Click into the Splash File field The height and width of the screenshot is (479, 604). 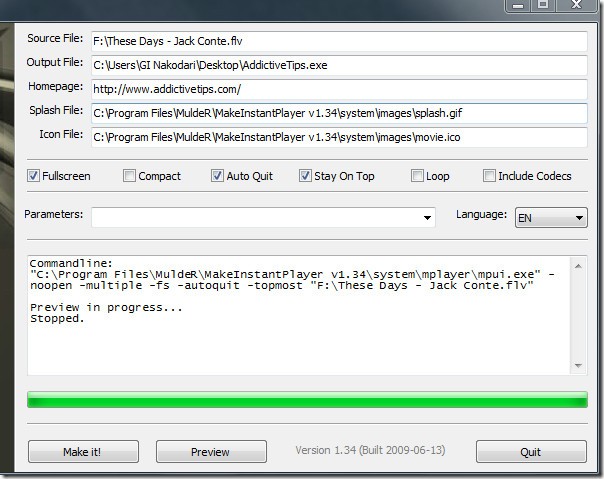(339, 113)
